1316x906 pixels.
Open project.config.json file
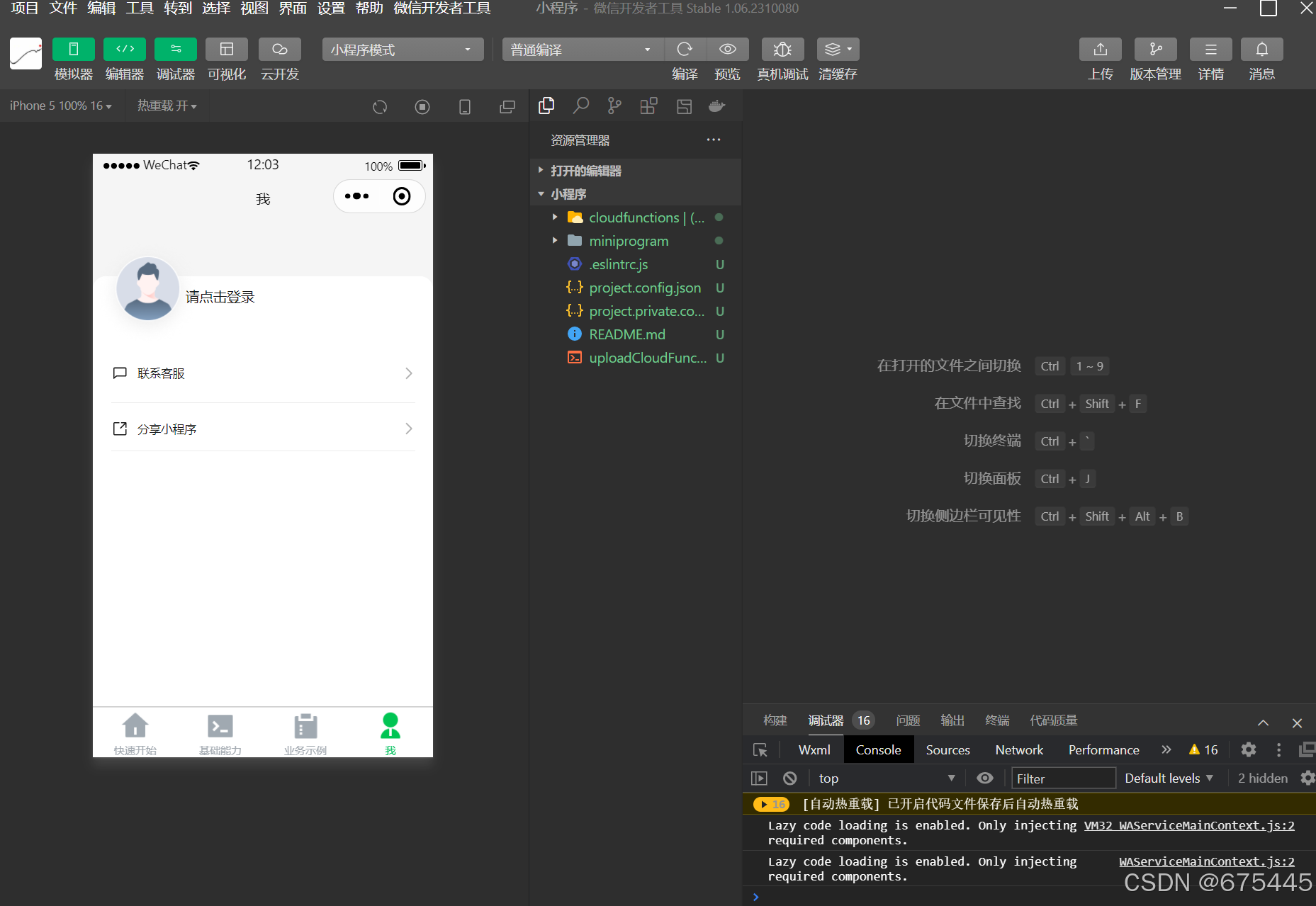(636, 288)
